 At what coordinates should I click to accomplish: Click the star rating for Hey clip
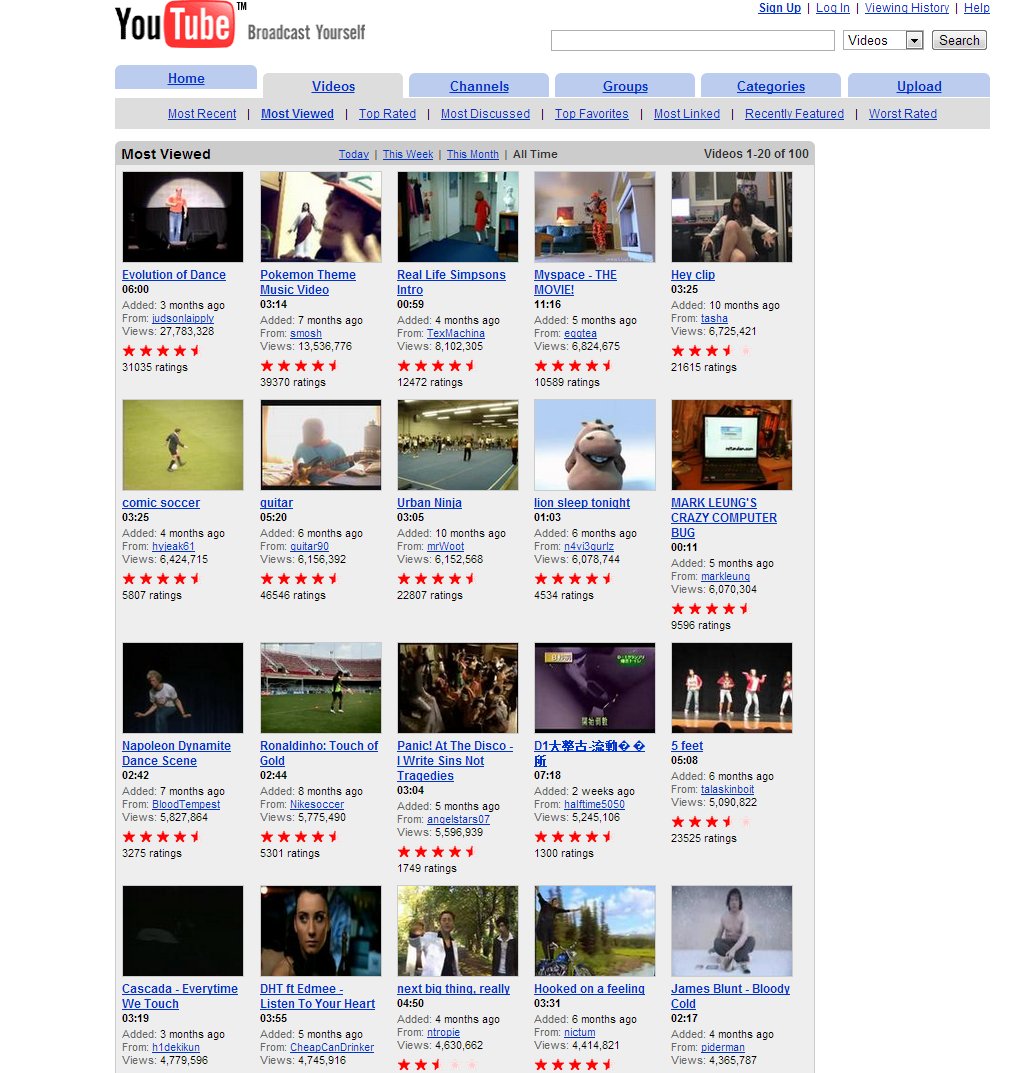711,350
